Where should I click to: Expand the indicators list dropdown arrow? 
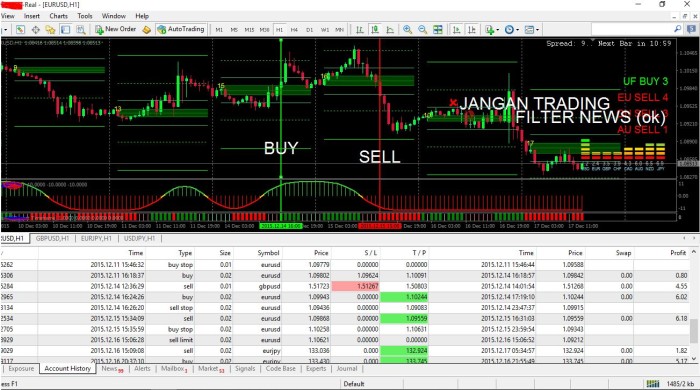(x=498, y=30)
